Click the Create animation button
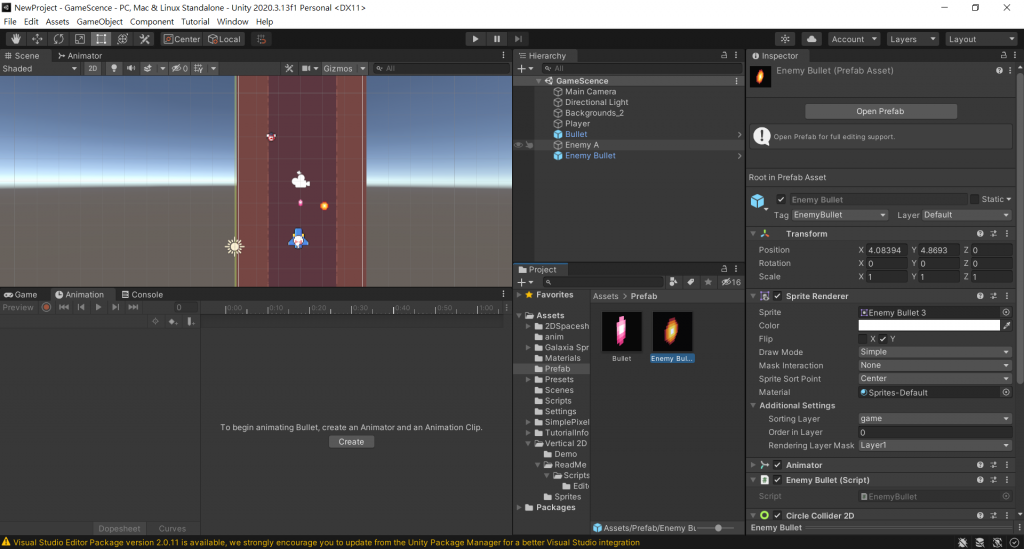This screenshot has height=549, width=1024. [x=351, y=442]
